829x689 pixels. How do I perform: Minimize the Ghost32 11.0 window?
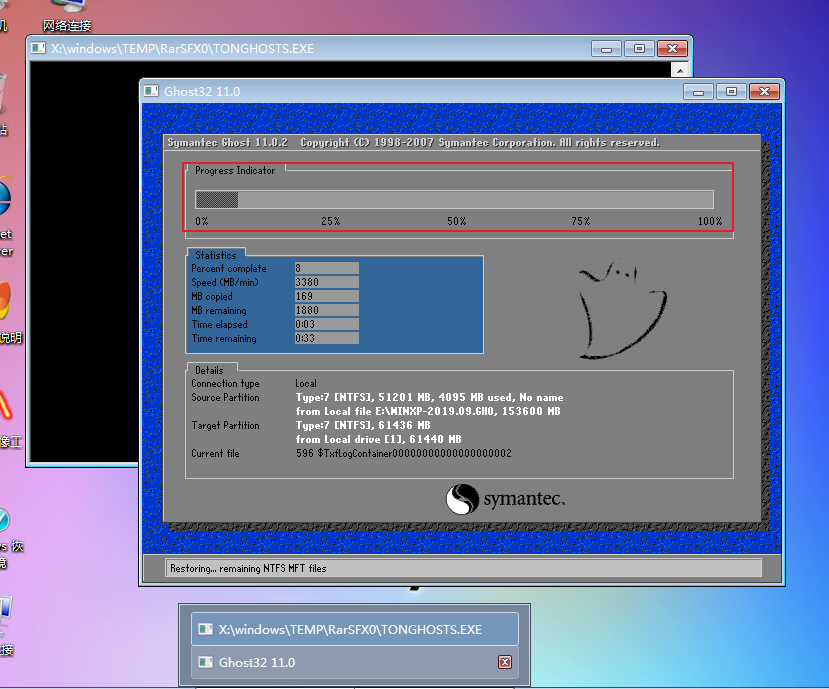(x=698, y=91)
